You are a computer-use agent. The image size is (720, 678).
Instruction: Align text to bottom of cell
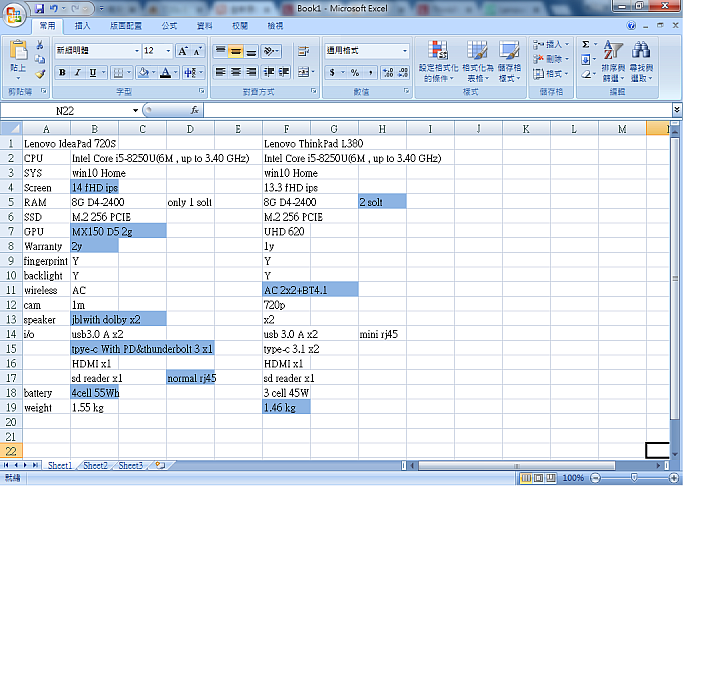[251, 51]
